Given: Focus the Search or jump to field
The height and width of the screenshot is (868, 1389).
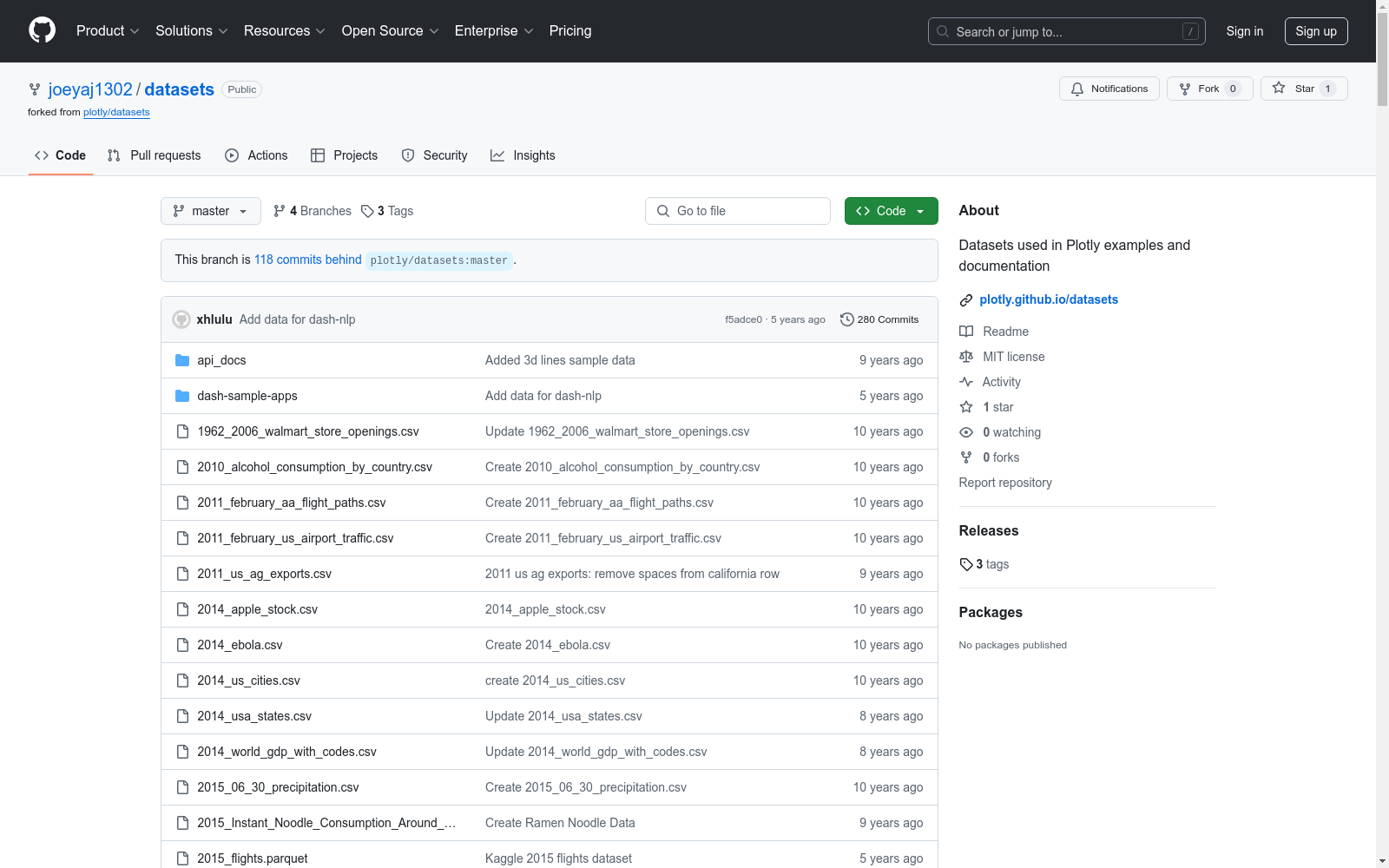Looking at the screenshot, I should coord(1067,31).
